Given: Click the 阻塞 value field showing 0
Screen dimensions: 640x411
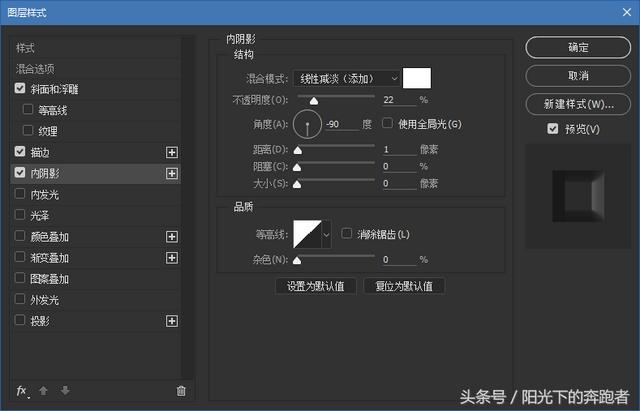Looking at the screenshot, I should (x=399, y=167).
